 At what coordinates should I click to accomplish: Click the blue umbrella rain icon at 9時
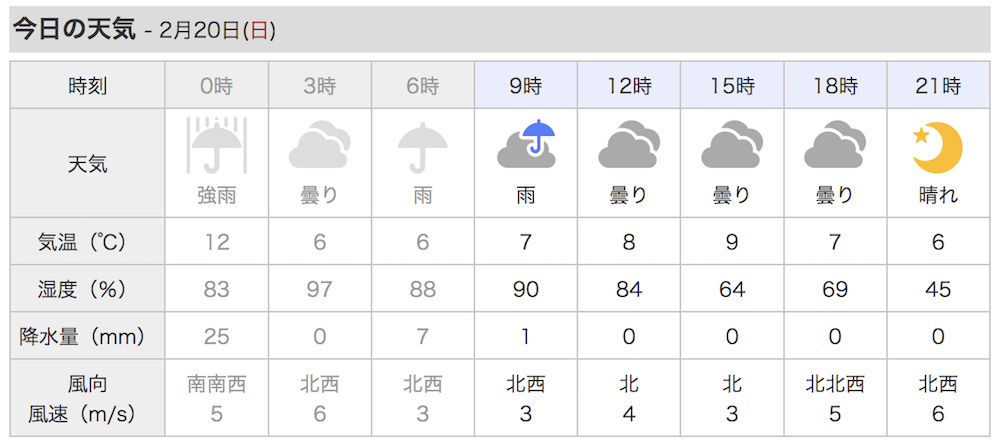point(526,144)
